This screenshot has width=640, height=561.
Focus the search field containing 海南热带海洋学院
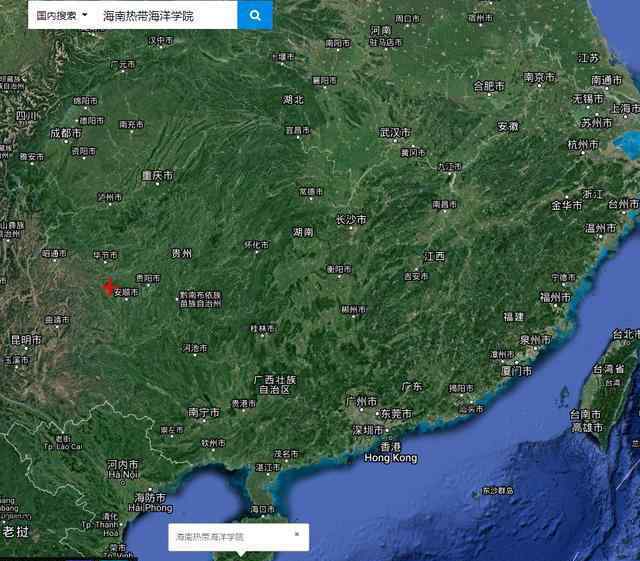click(x=167, y=16)
